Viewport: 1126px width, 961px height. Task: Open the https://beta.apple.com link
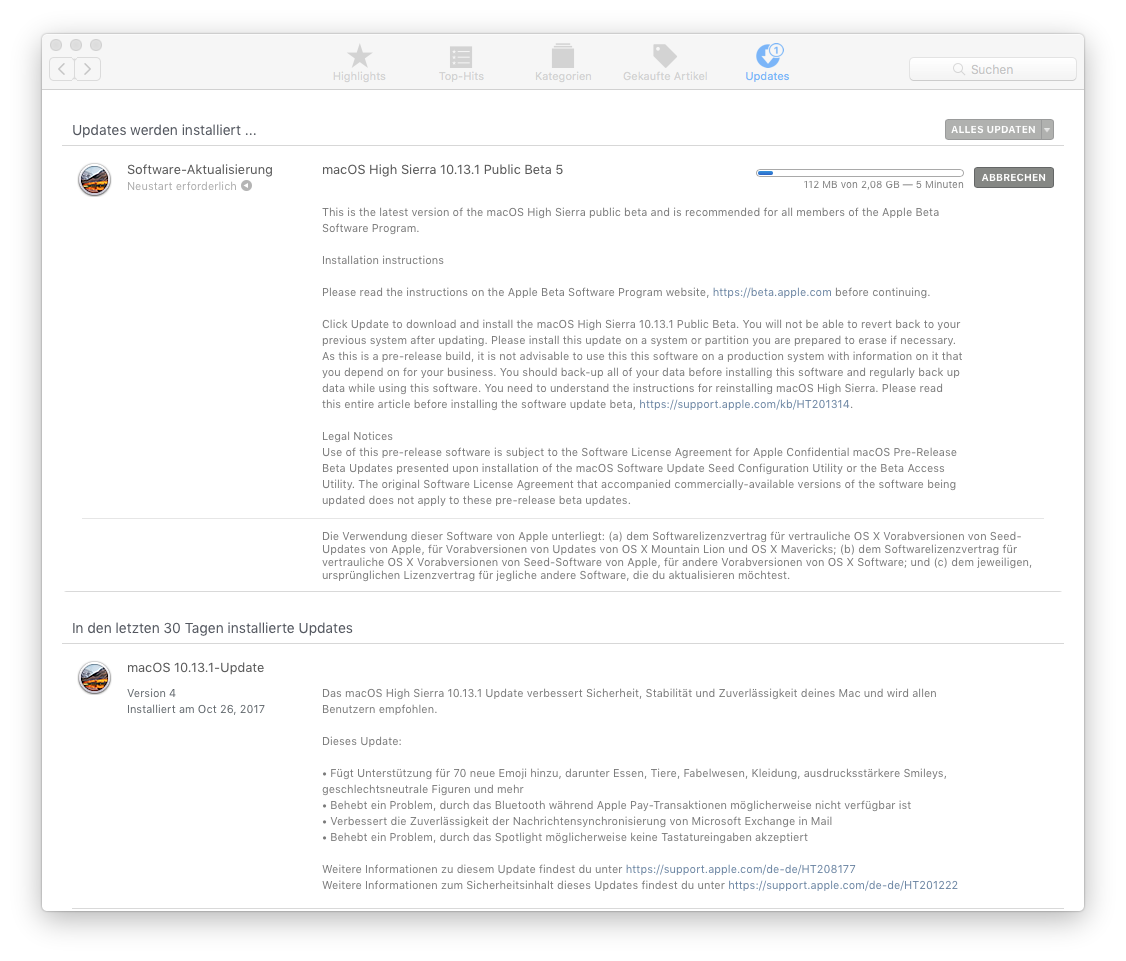coord(772,292)
